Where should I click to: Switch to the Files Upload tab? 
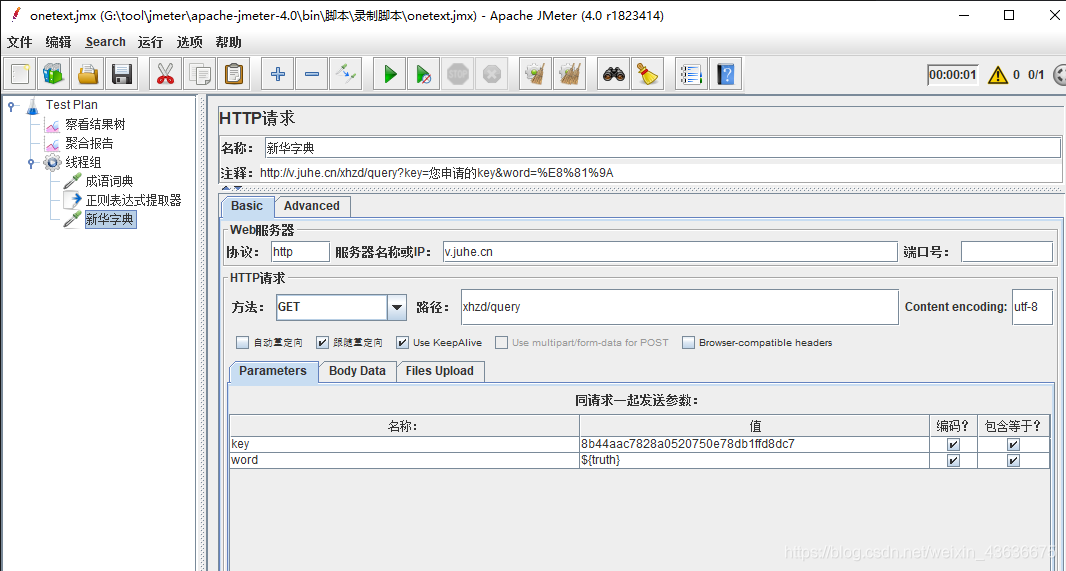click(x=440, y=371)
